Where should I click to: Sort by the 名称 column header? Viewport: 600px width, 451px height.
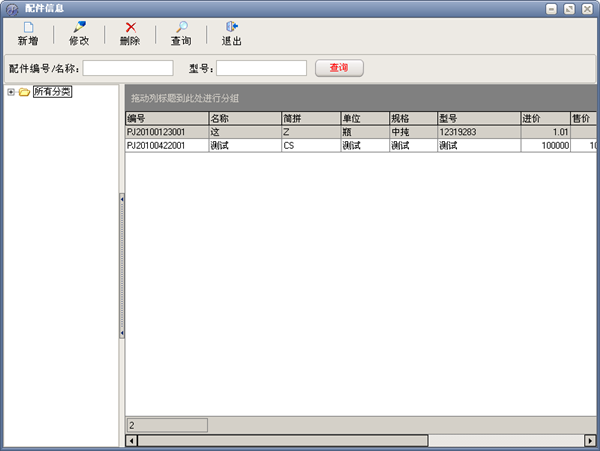pyautogui.click(x=243, y=118)
